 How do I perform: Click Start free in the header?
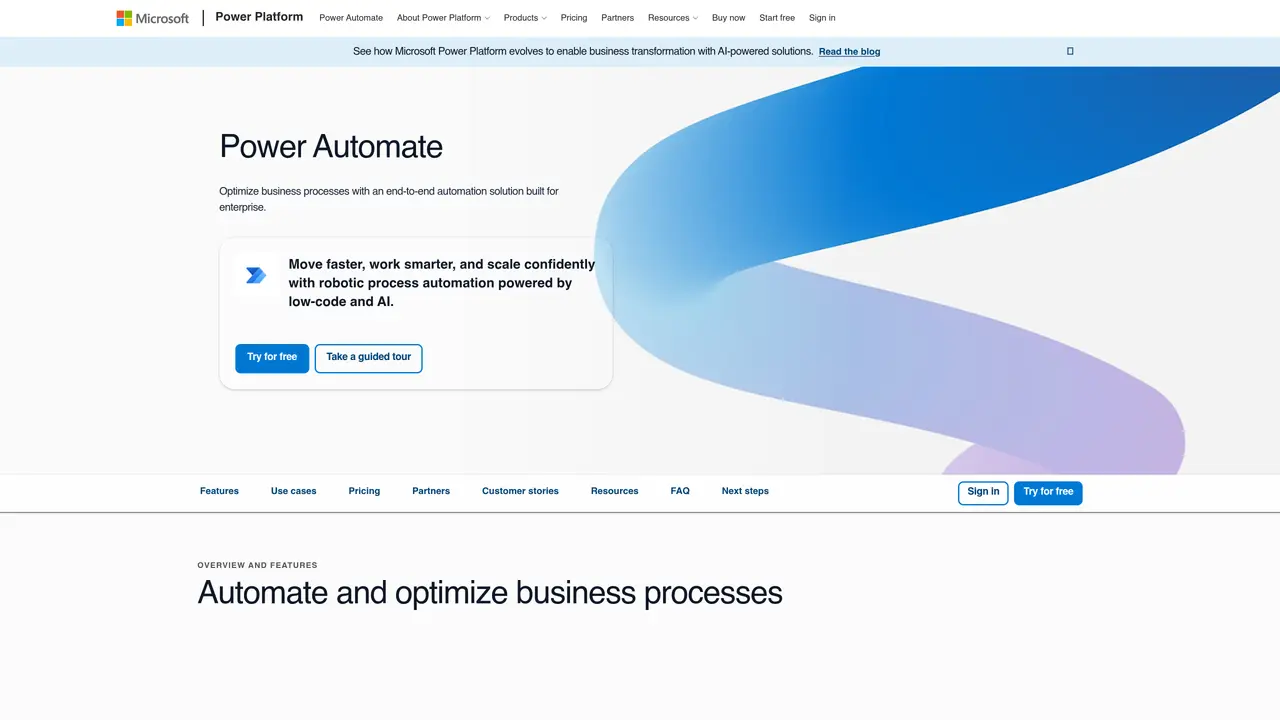777,18
